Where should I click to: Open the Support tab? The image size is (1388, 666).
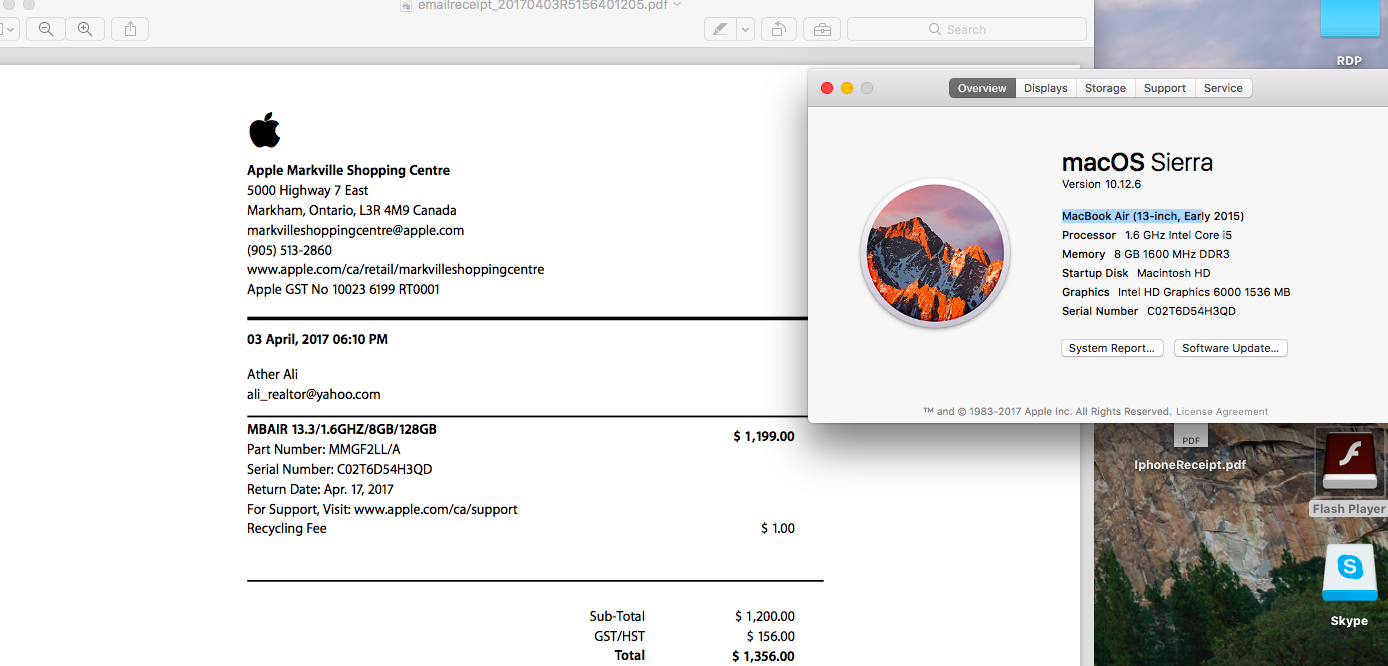1165,88
